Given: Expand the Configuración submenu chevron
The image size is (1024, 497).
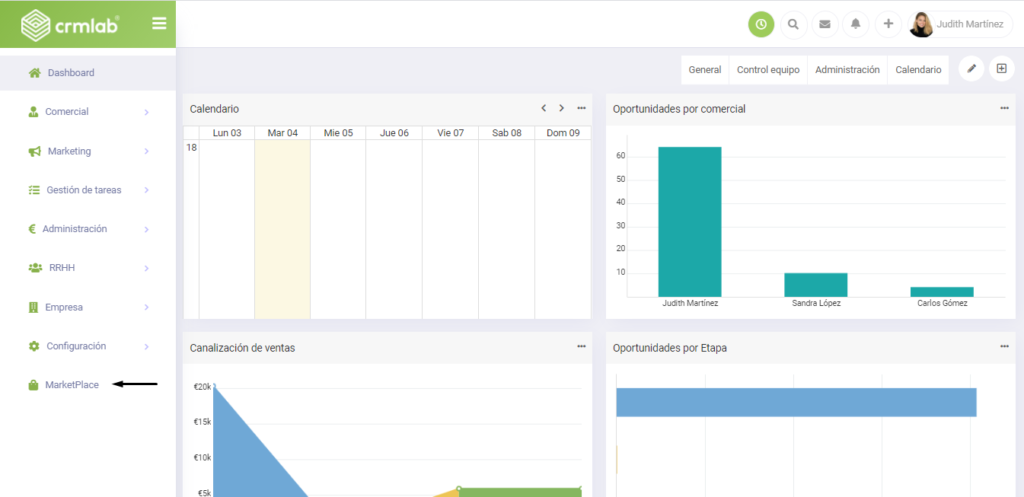Looking at the screenshot, I should (146, 347).
